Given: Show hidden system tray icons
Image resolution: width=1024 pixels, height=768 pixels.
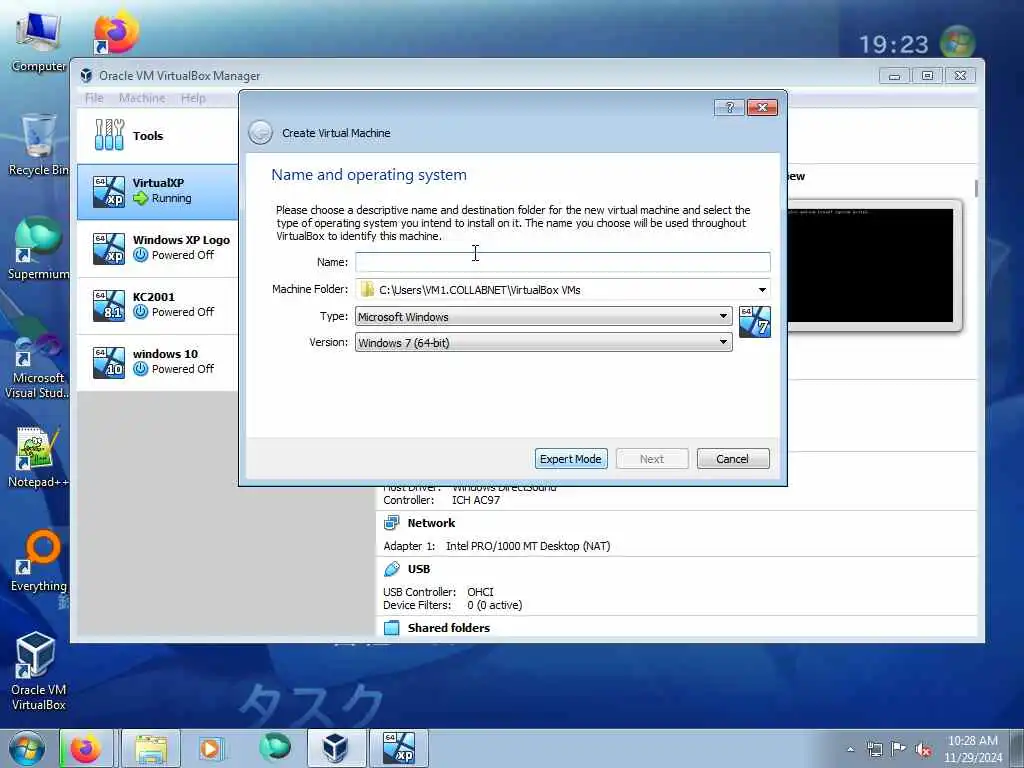Looking at the screenshot, I should (850, 750).
